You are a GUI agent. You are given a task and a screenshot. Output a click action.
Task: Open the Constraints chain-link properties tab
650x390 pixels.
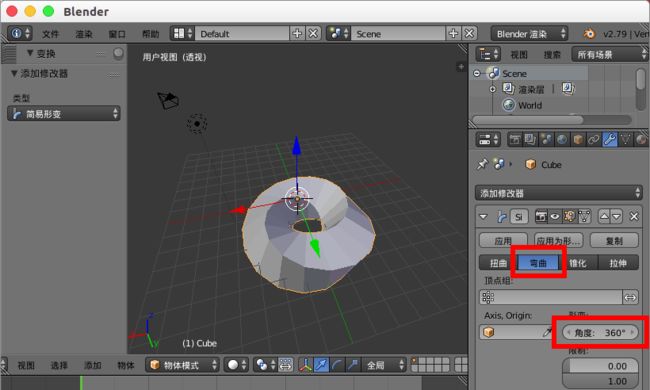[593, 140]
